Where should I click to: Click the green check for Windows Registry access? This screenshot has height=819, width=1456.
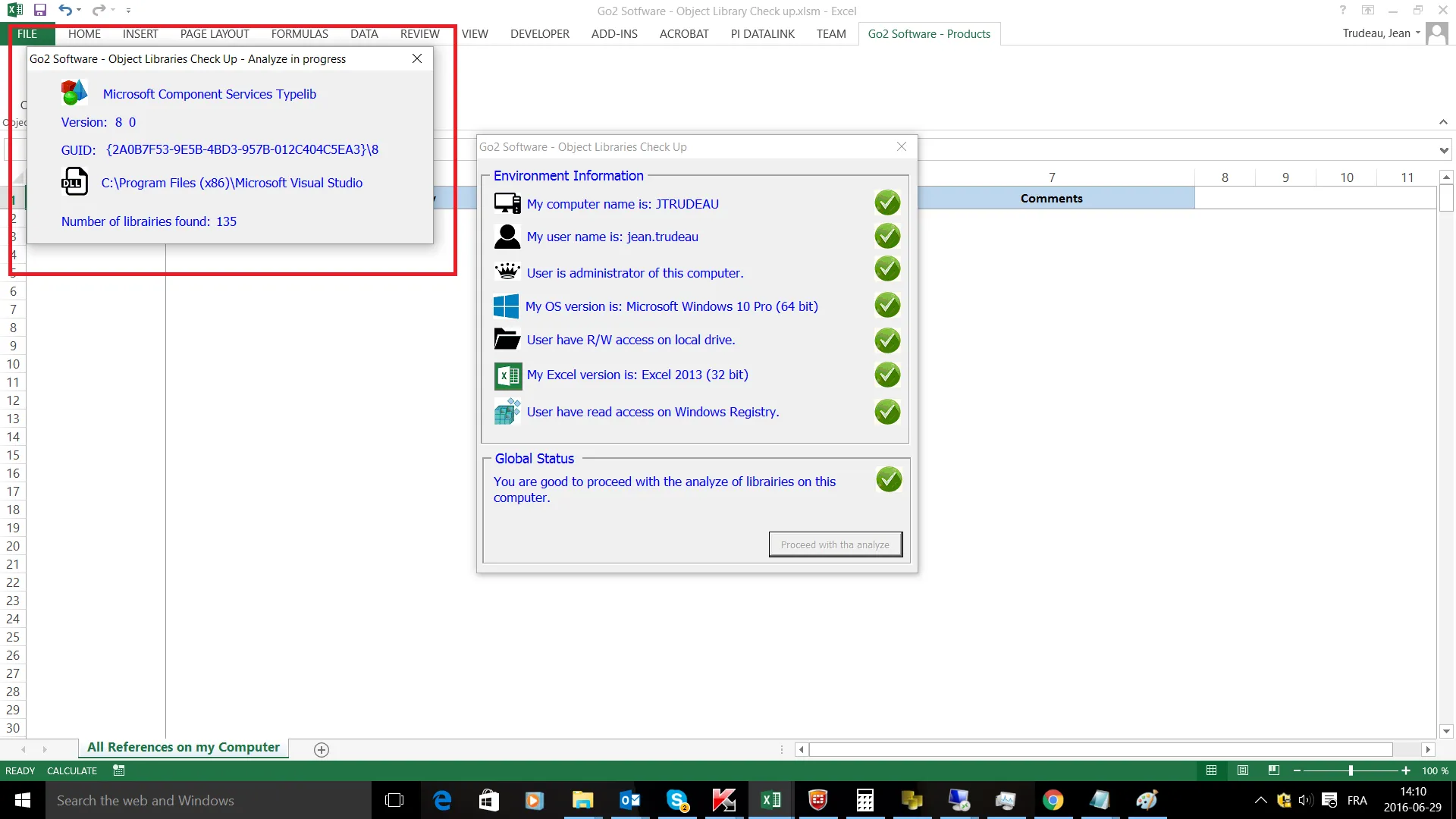(x=887, y=412)
